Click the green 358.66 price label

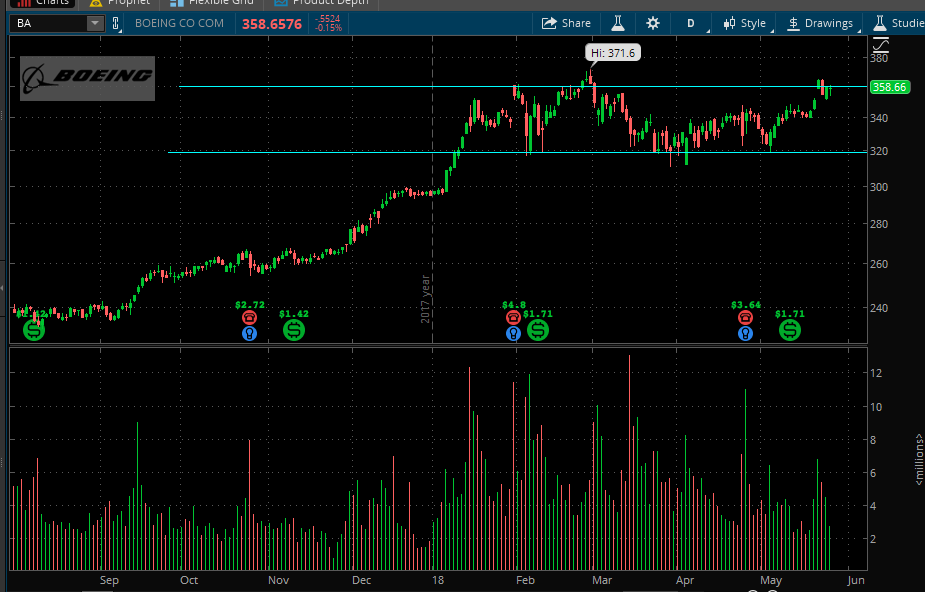click(888, 87)
